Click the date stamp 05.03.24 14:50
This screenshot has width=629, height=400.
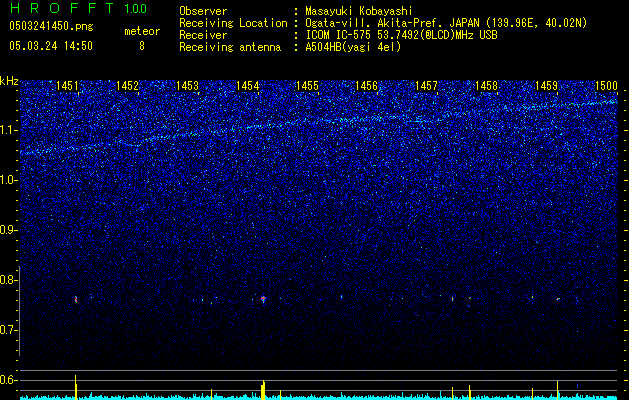[51, 46]
